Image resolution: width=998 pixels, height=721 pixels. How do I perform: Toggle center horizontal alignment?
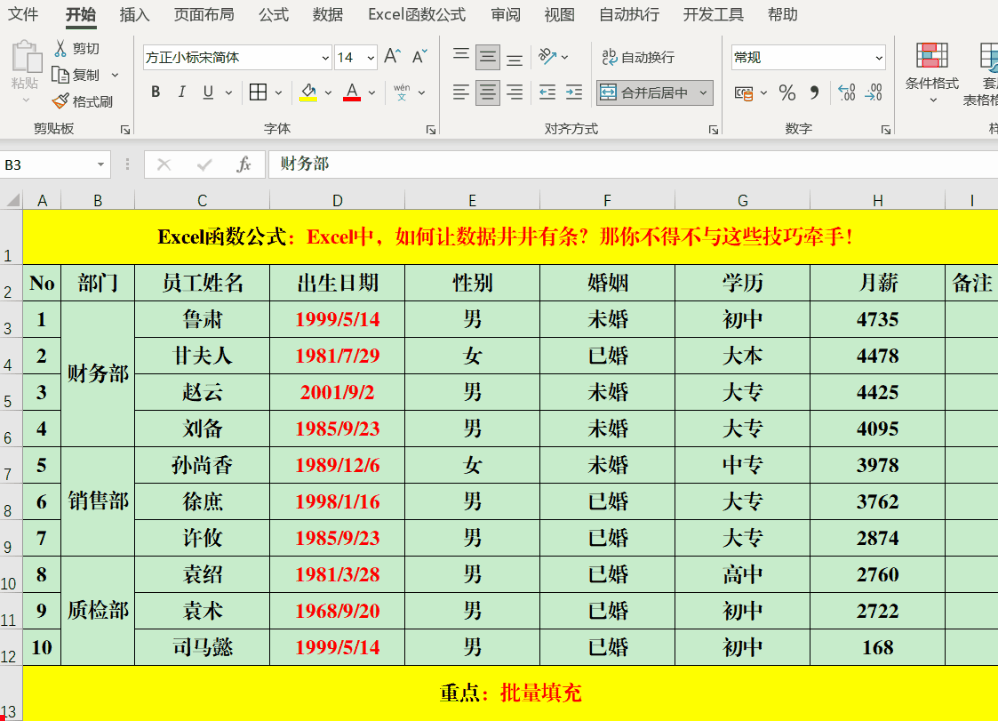pos(488,92)
